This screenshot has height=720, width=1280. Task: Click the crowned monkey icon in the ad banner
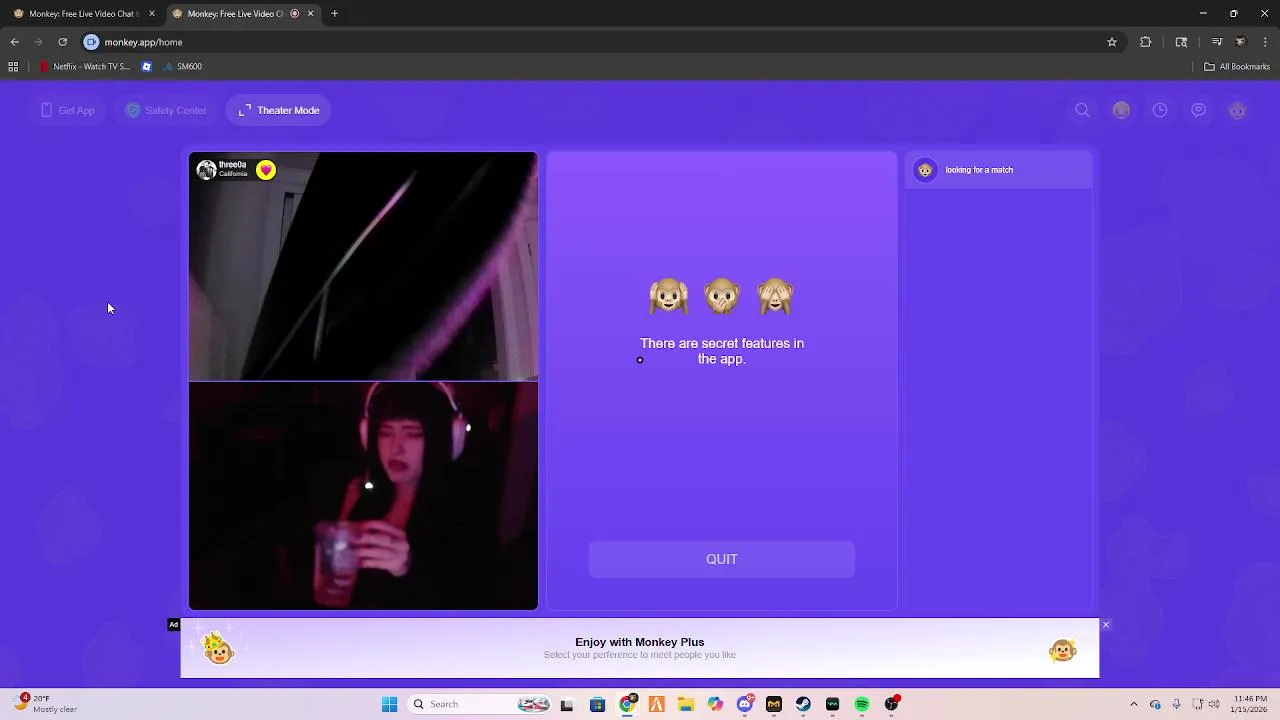[x=218, y=649]
